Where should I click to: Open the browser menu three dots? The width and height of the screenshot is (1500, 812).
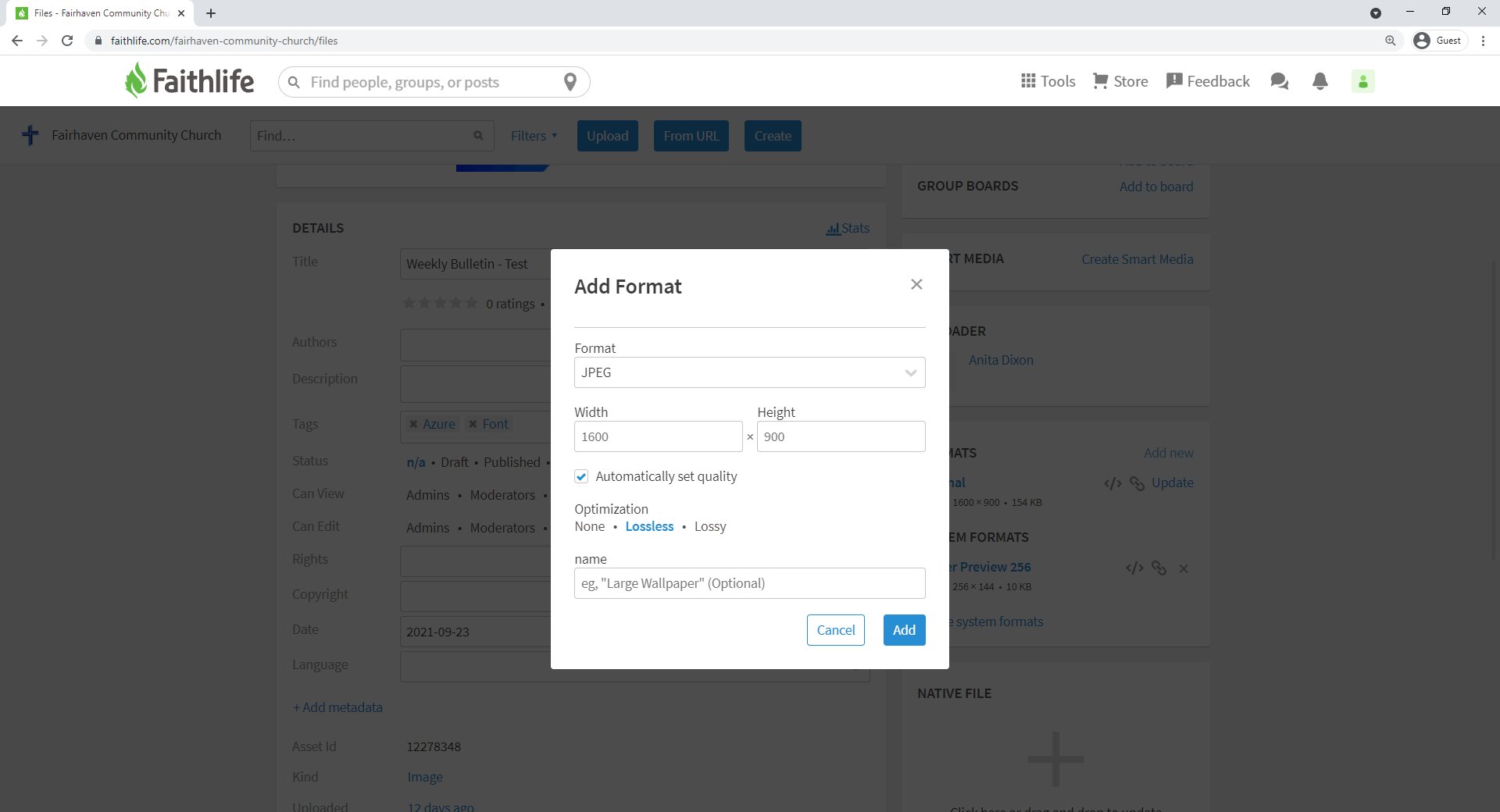(1483, 41)
